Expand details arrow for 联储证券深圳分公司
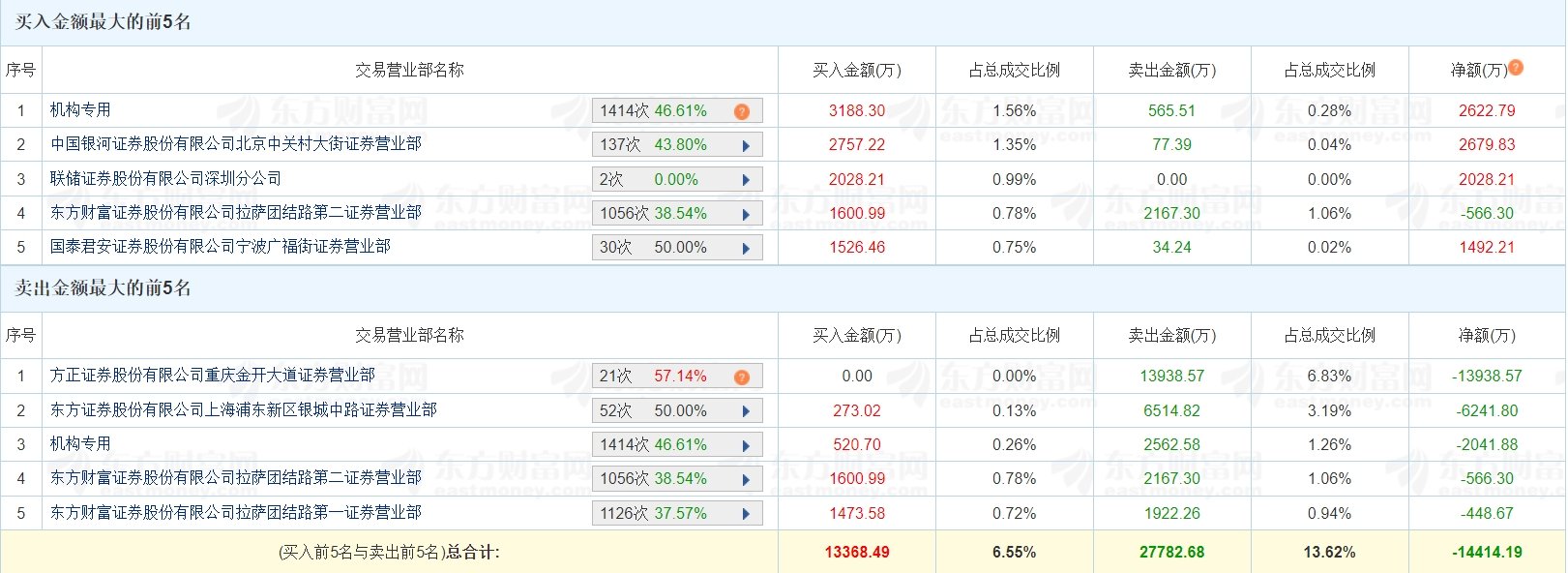 [x=746, y=180]
